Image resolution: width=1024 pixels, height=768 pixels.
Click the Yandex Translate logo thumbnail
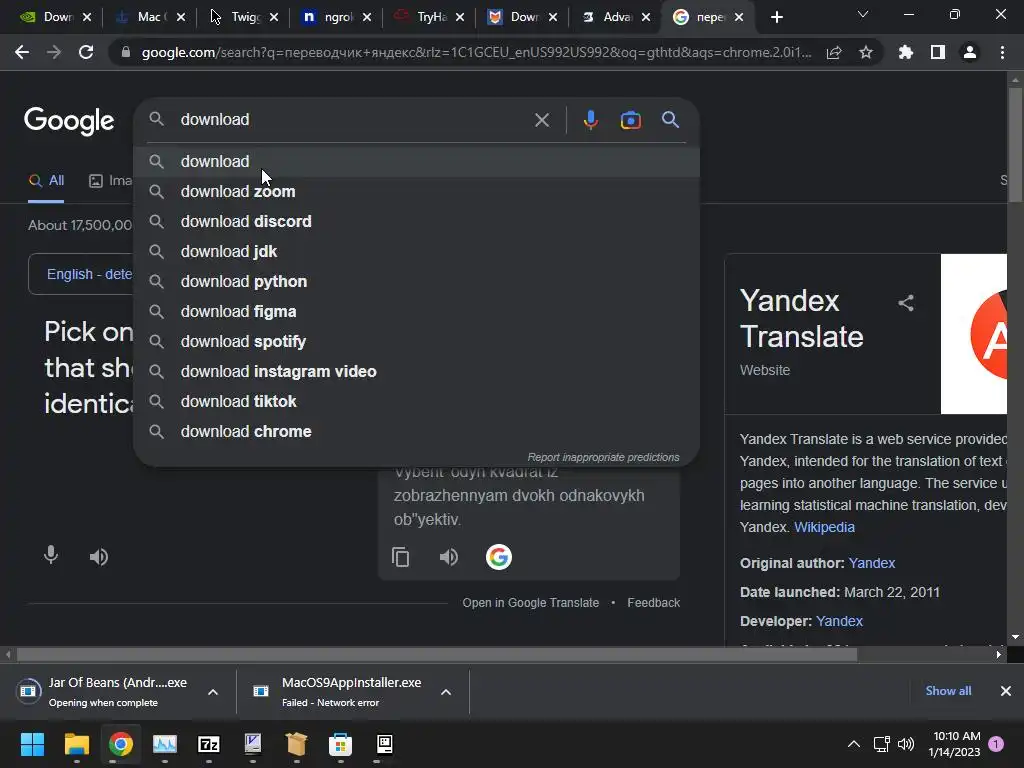(974, 334)
